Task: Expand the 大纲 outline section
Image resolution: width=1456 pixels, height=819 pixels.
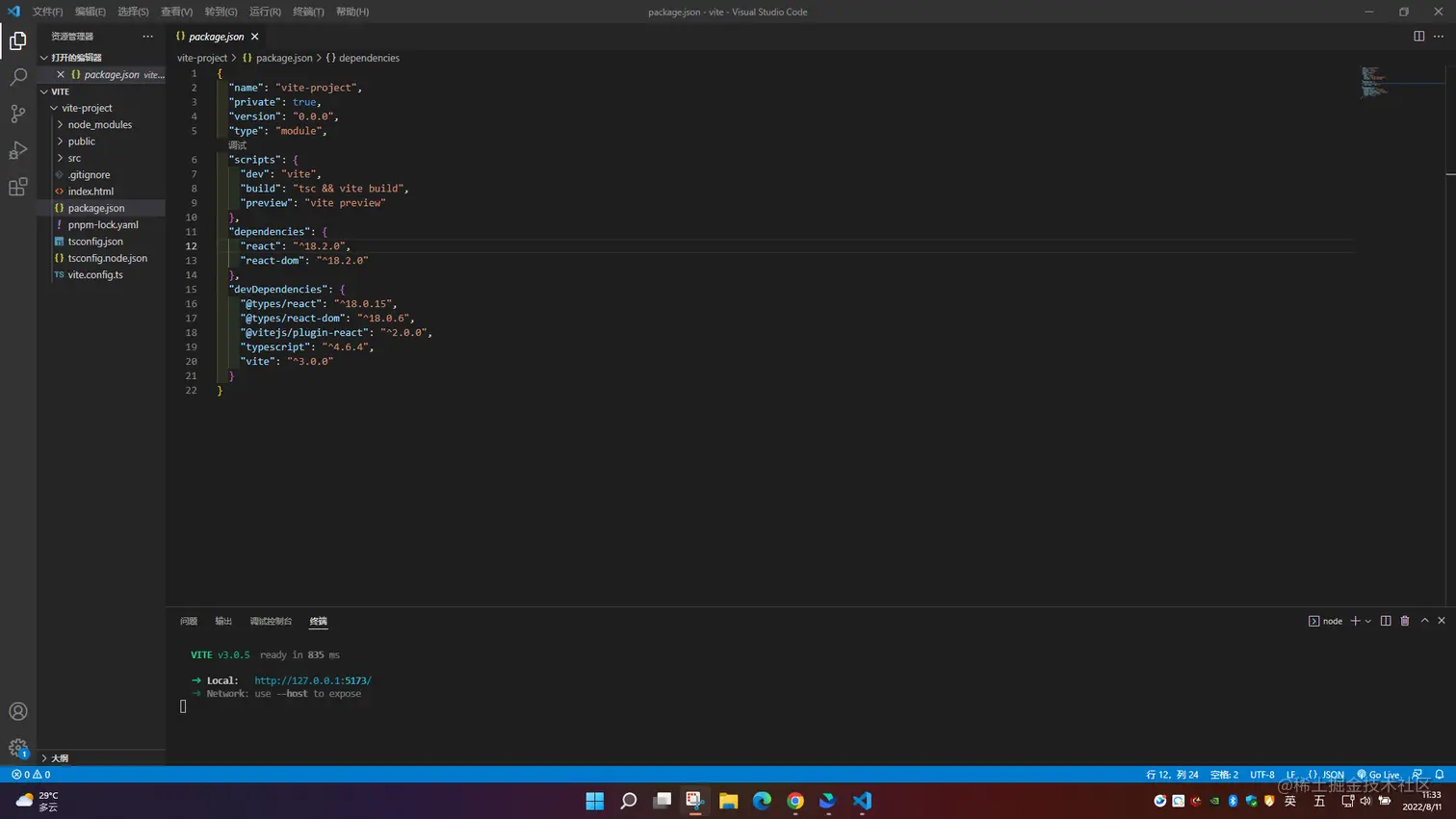Action: (101, 758)
